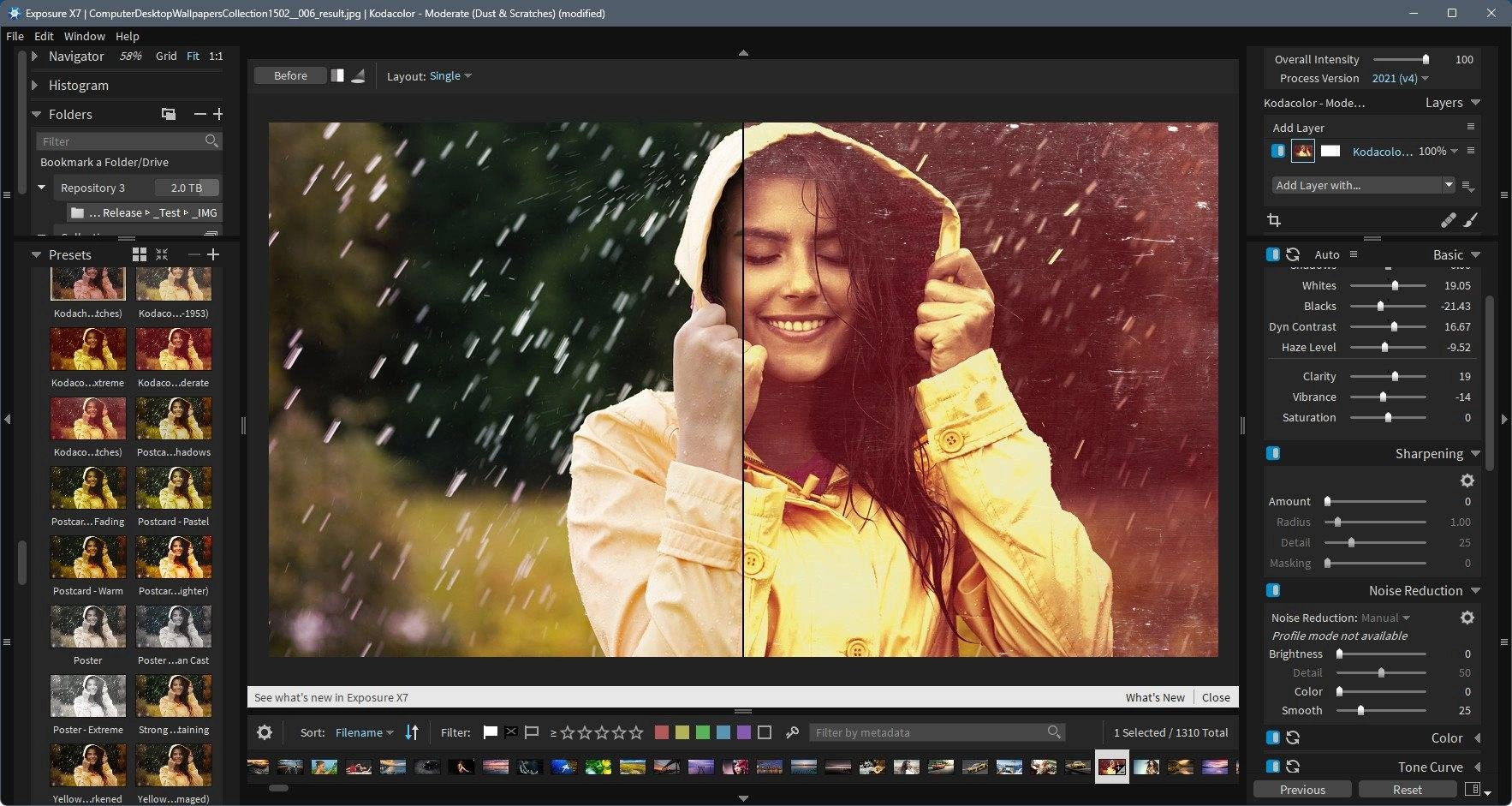Toggle Sharpening panel enable switch
The width and height of the screenshot is (1512, 806).
point(1272,453)
